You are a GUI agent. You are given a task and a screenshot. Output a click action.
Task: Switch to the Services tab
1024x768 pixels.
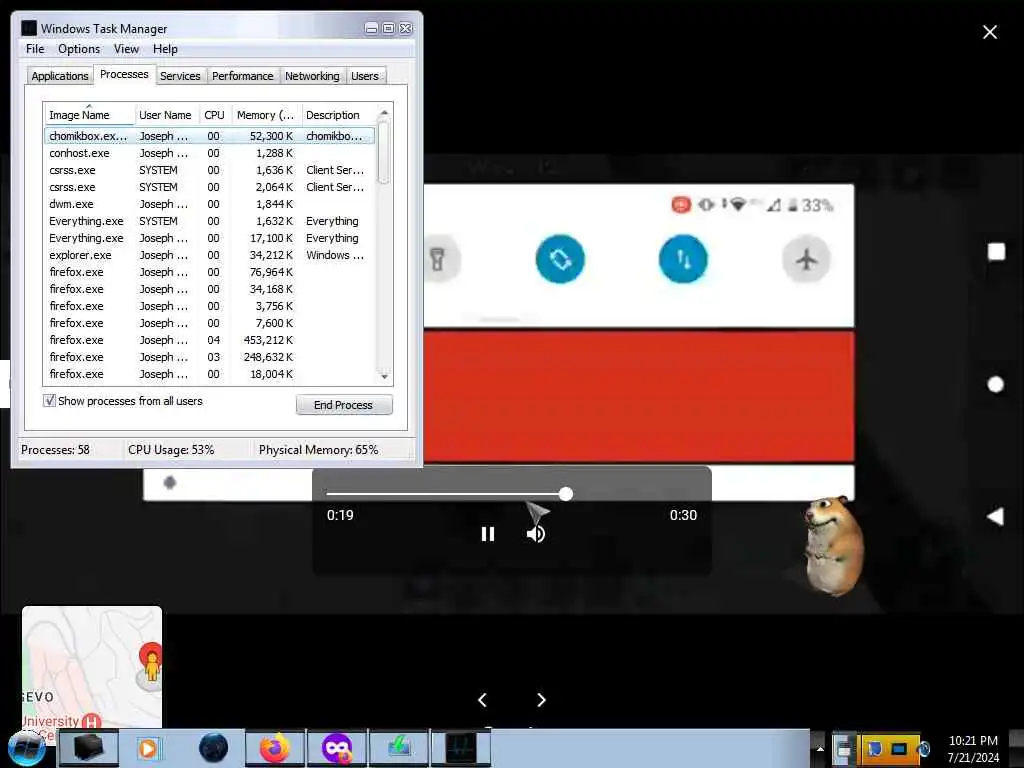[180, 76]
